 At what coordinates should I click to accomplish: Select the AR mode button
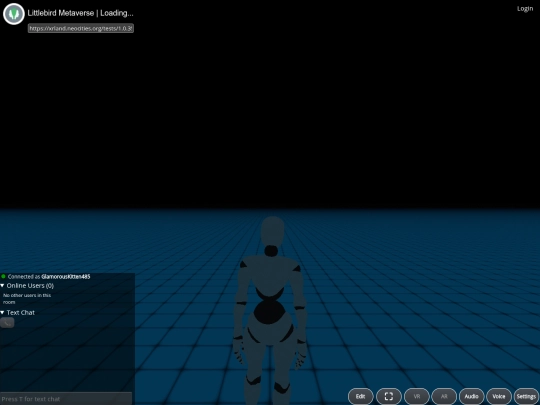pyautogui.click(x=444, y=396)
